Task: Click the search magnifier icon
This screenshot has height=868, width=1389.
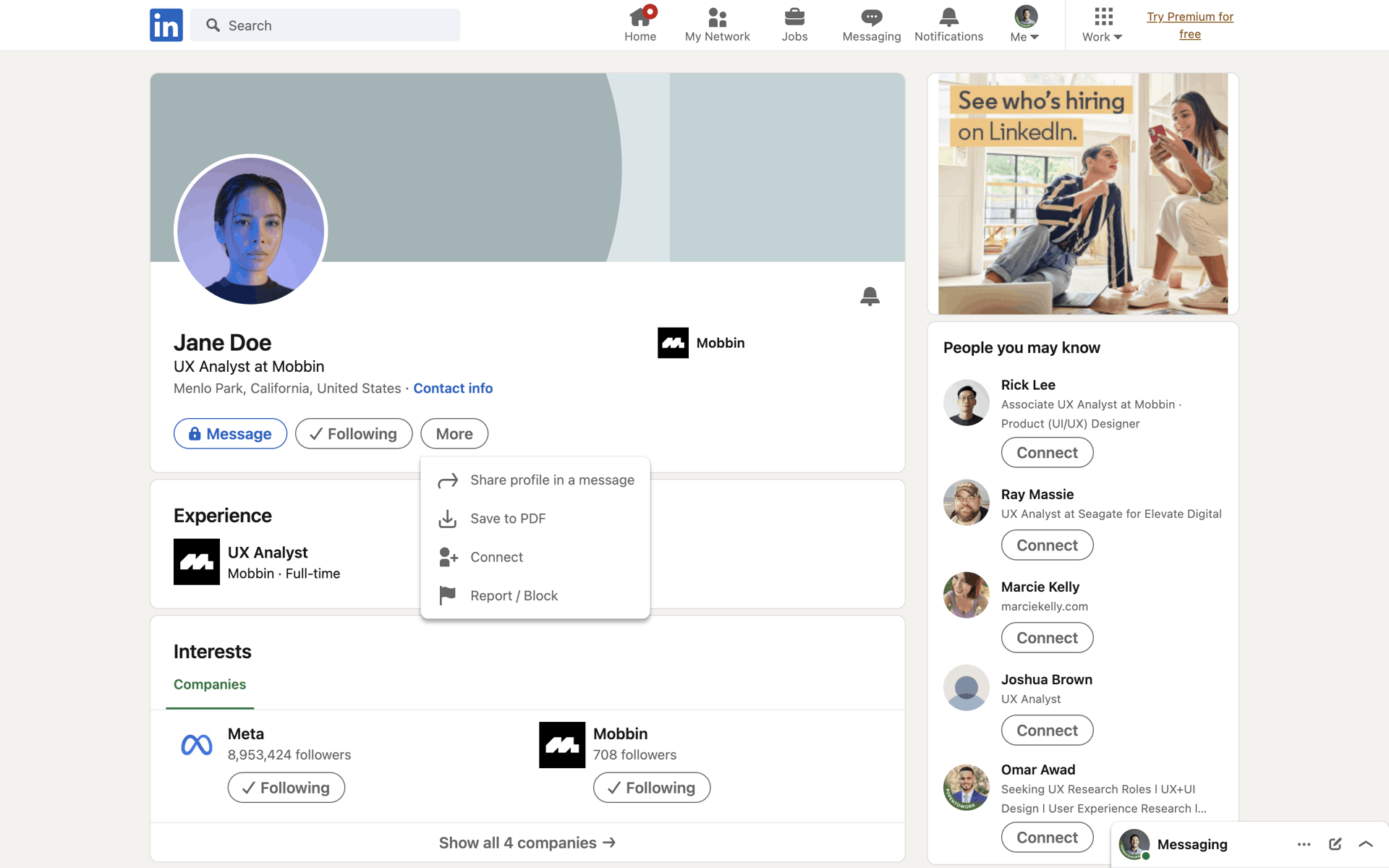Action: coord(213,25)
